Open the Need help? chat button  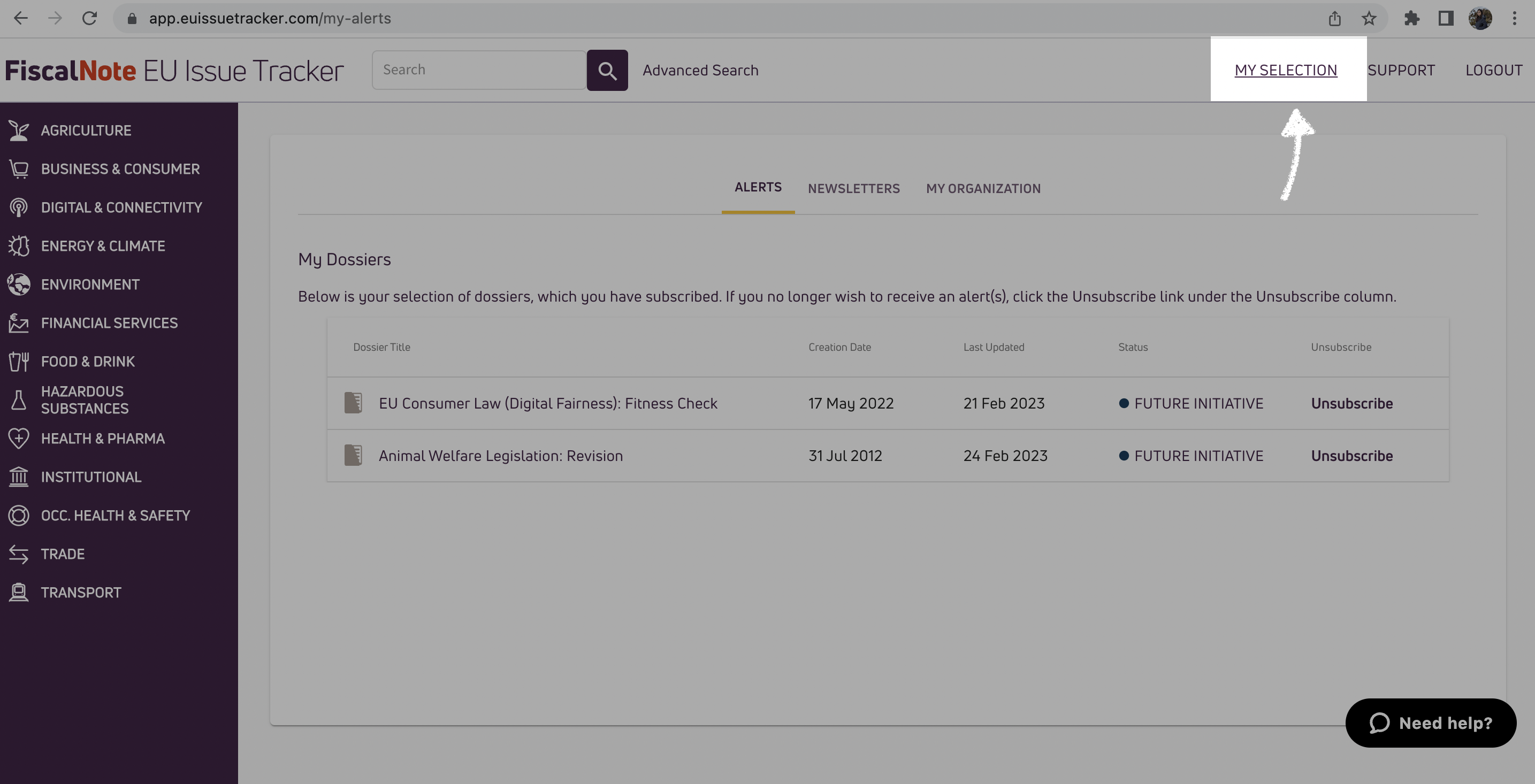coord(1430,722)
